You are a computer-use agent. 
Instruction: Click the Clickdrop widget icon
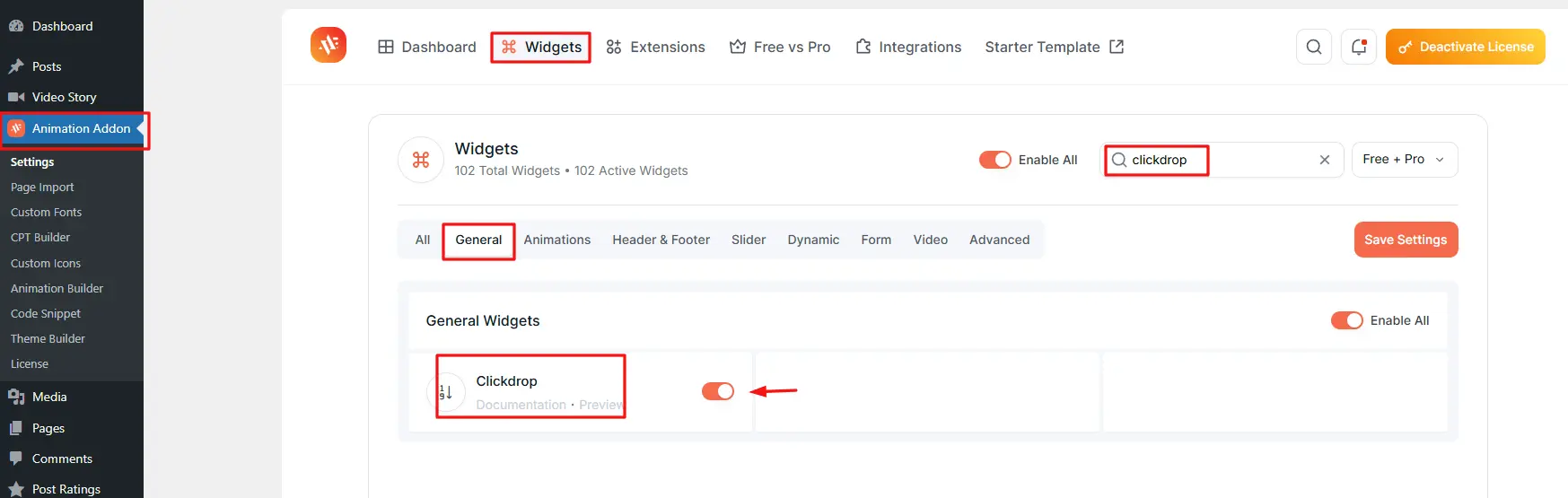point(445,392)
